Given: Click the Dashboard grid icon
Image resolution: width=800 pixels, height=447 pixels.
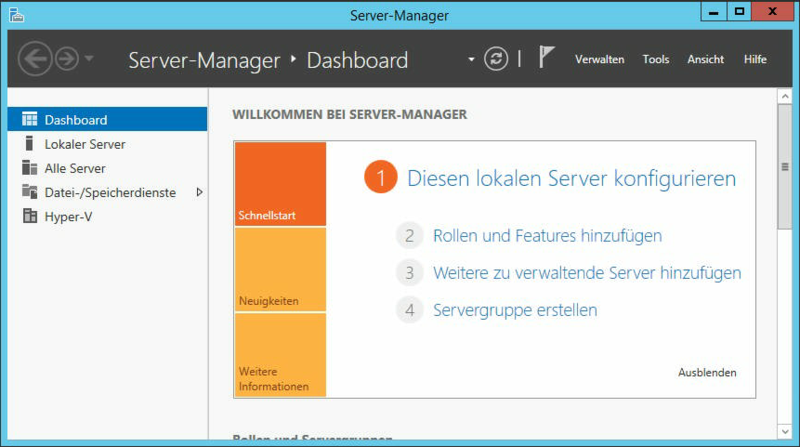Looking at the screenshot, I should click(30, 119).
